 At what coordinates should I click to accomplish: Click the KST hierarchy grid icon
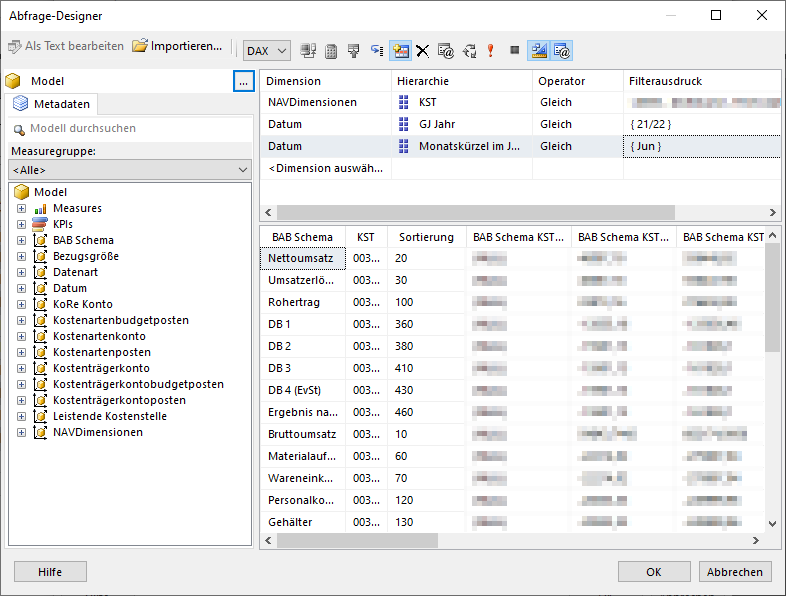click(404, 102)
